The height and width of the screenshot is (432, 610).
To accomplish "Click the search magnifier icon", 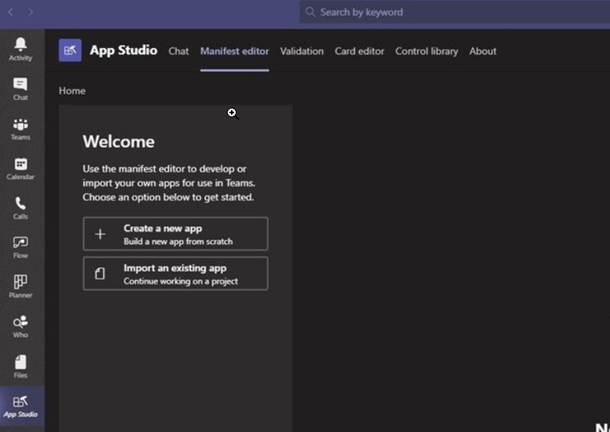I will pyautogui.click(x=310, y=12).
